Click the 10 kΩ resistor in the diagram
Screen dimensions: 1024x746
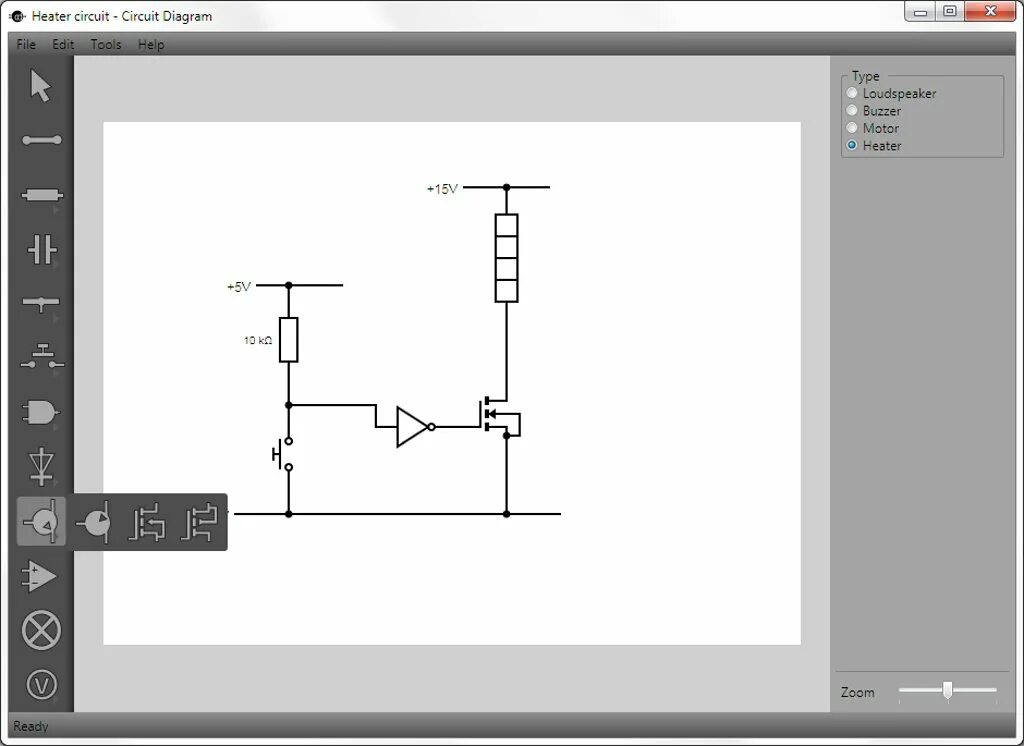pyautogui.click(x=289, y=340)
